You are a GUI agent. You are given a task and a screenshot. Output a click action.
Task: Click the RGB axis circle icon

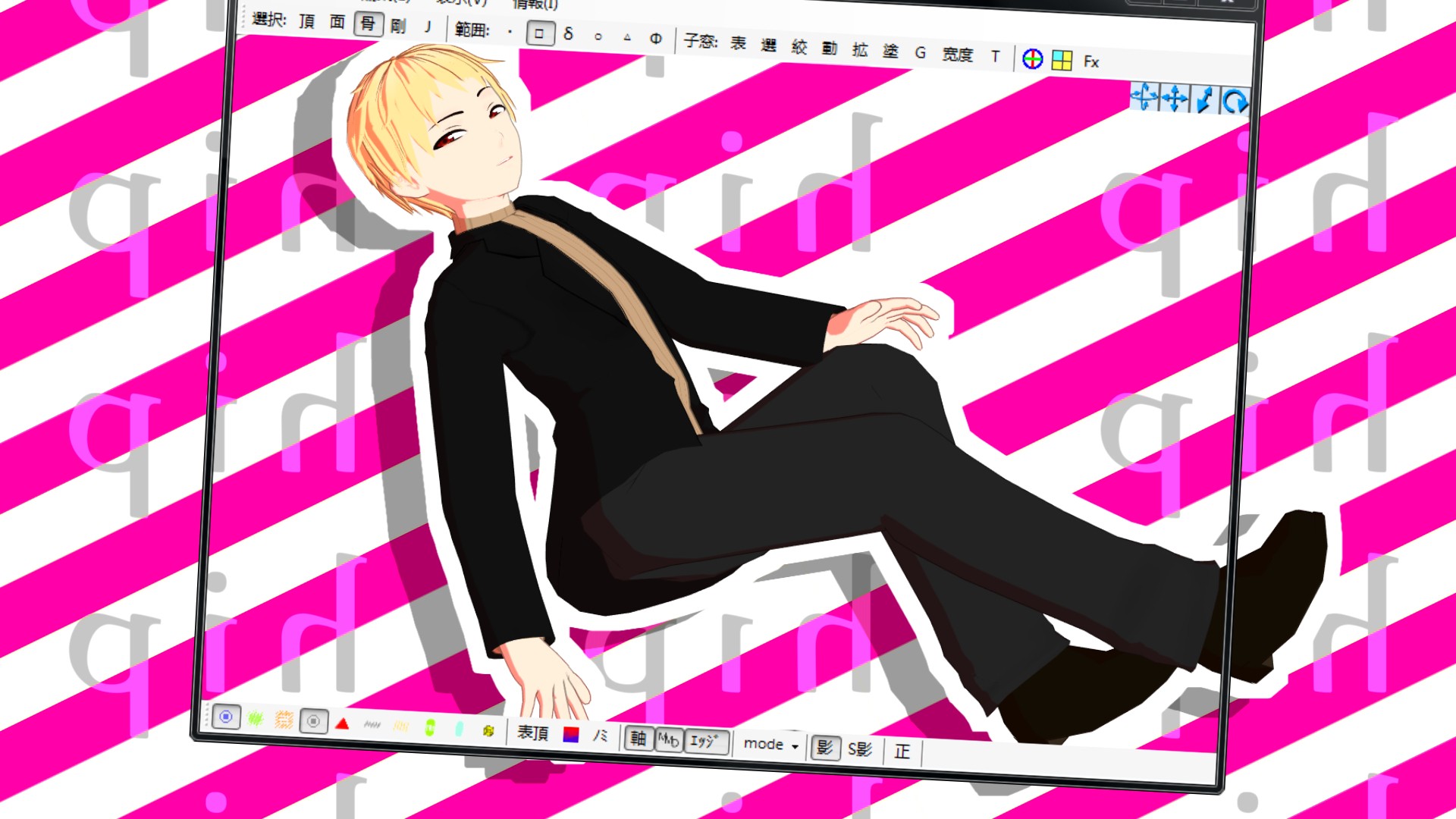[1032, 58]
